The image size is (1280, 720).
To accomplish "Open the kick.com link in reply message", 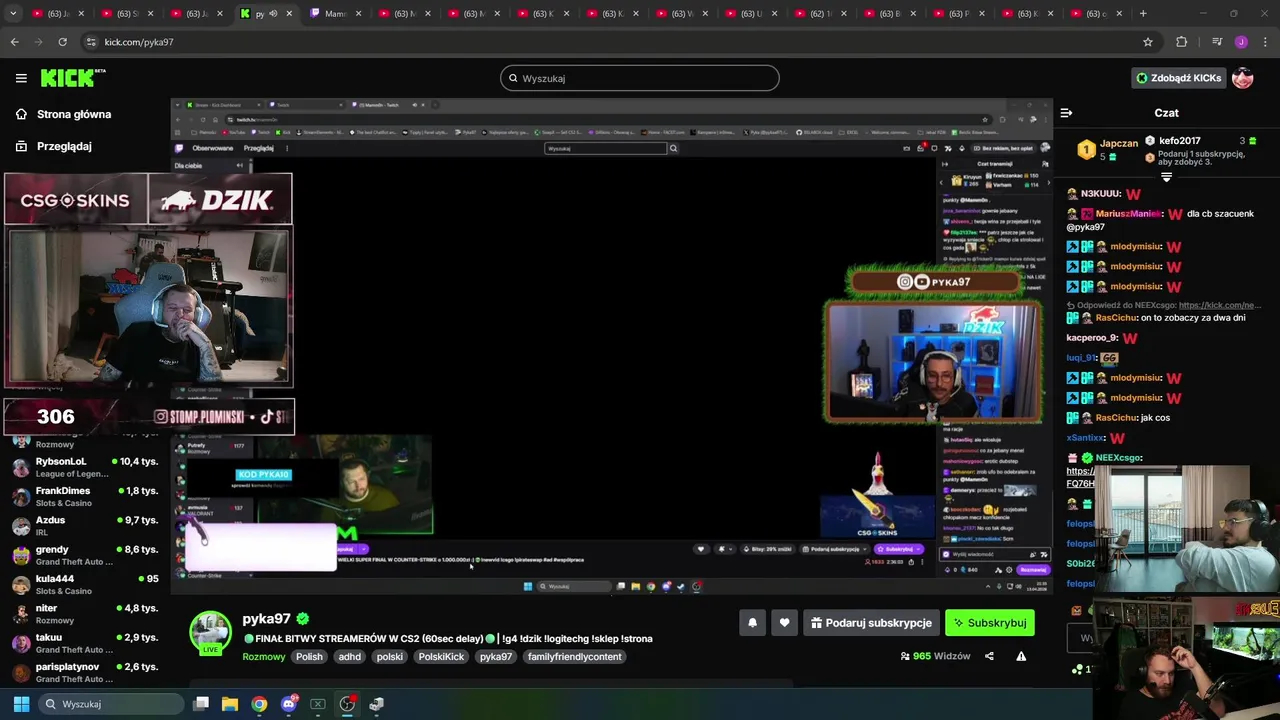I will 1219,305.
